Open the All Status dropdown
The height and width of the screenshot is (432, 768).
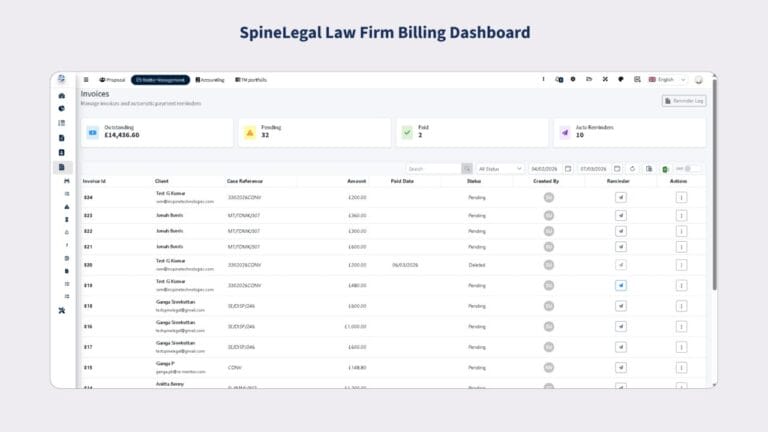point(500,169)
